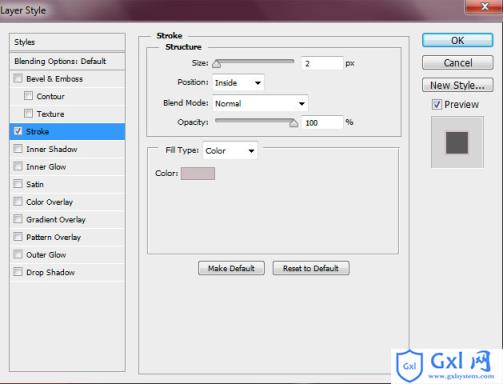
Task: Click the Size value input field
Action: point(322,63)
